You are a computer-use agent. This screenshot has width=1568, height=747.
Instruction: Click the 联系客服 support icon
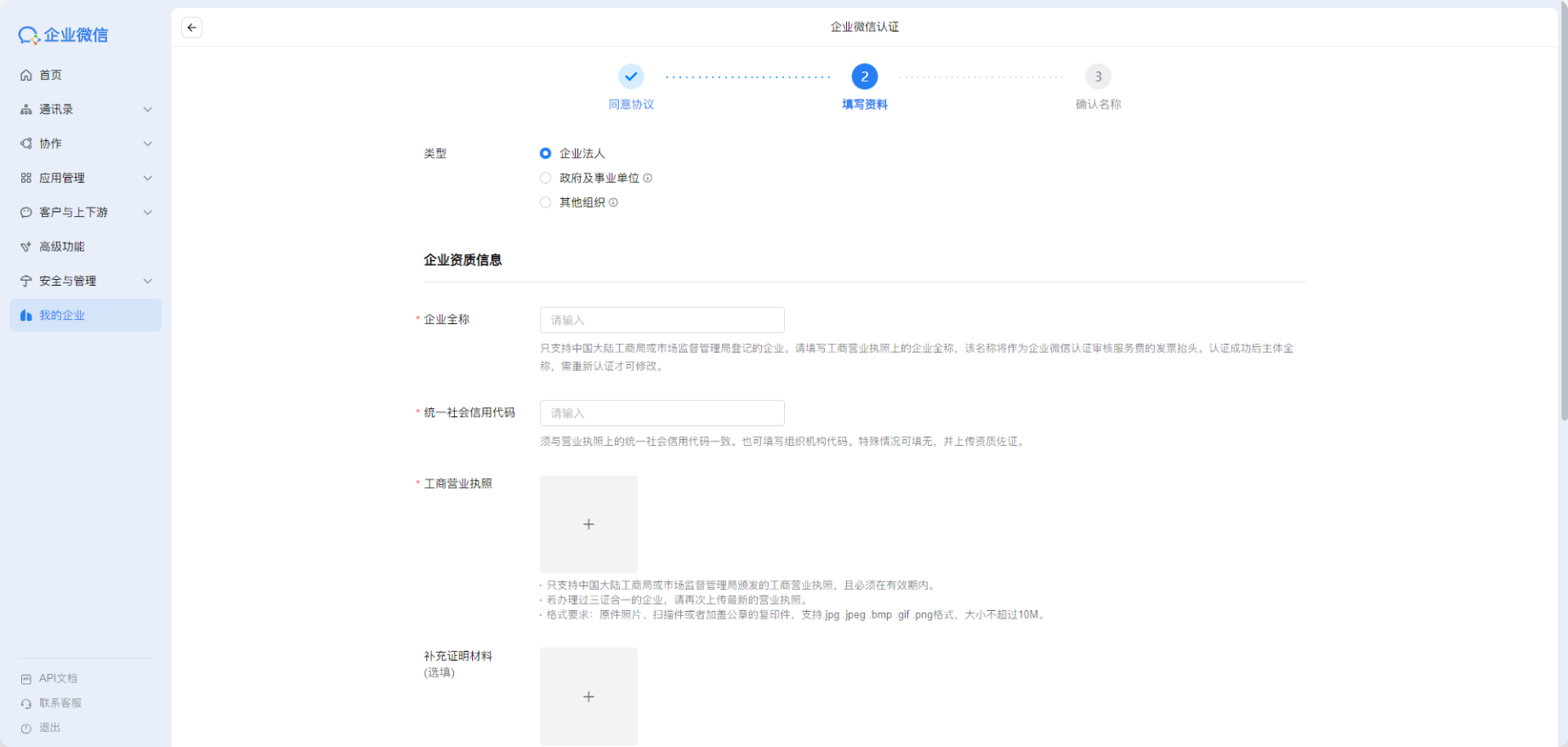click(x=26, y=704)
